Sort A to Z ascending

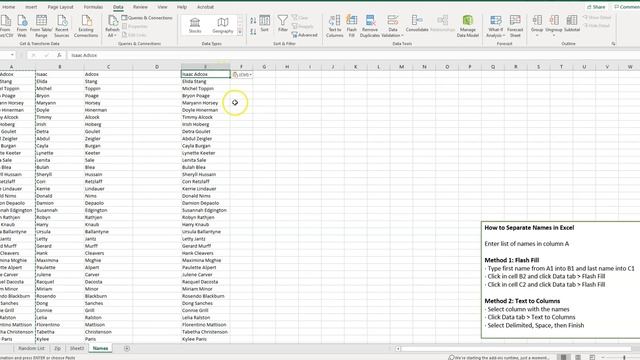(253, 20)
